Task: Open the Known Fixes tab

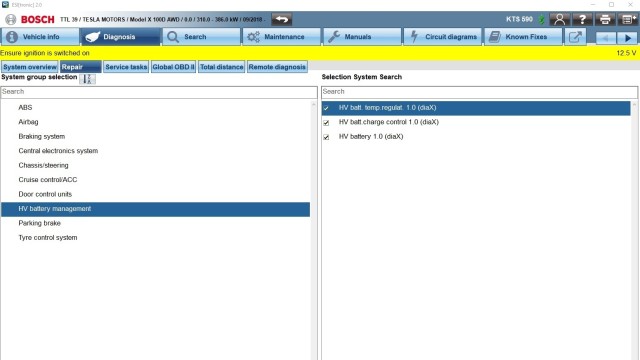Action: click(x=523, y=37)
